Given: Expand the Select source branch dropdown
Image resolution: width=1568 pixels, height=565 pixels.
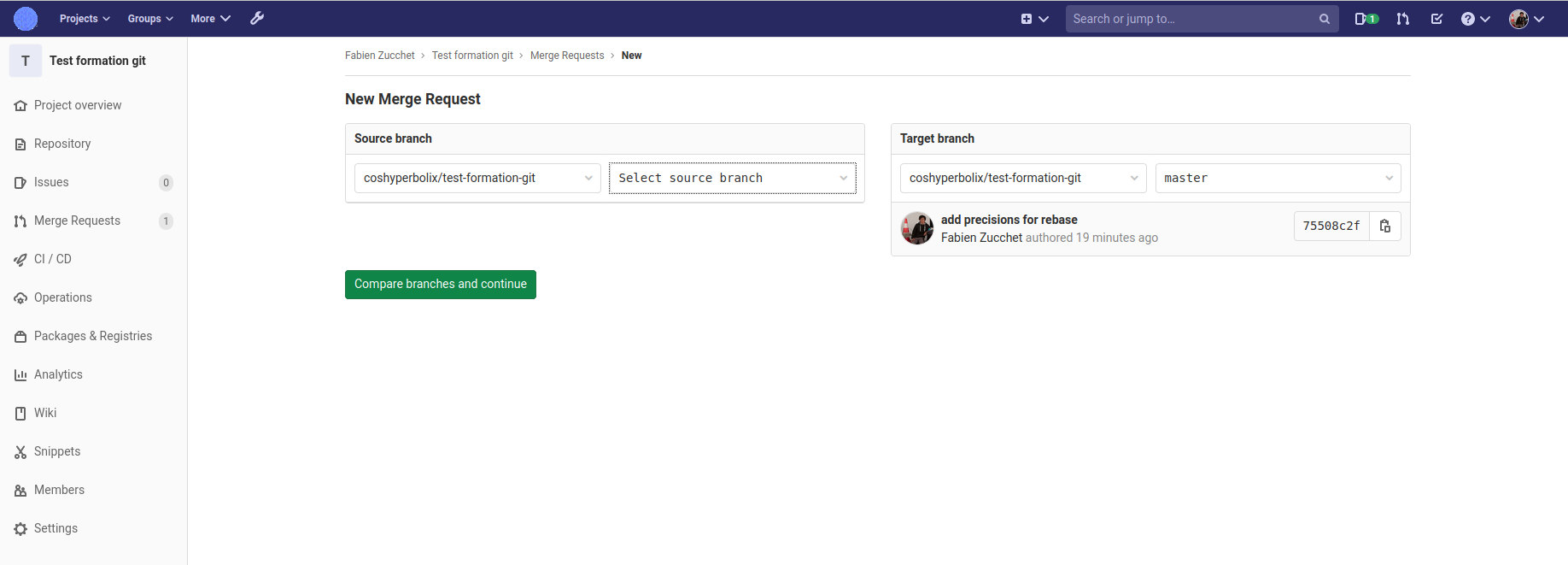Looking at the screenshot, I should click(x=733, y=178).
